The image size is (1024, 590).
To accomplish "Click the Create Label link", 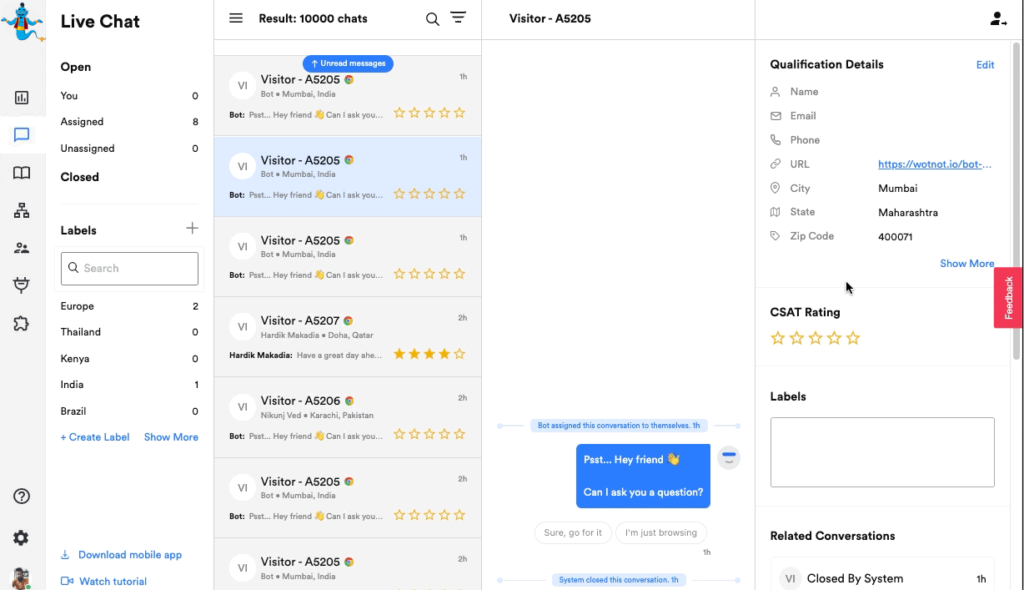I will tap(95, 437).
